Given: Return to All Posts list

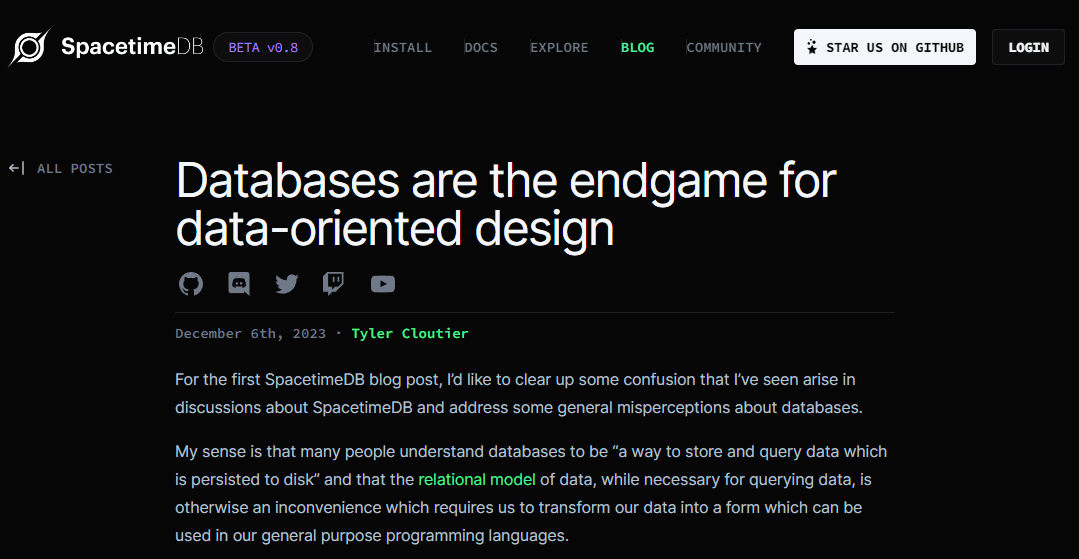Looking at the screenshot, I should pyautogui.click(x=75, y=169).
